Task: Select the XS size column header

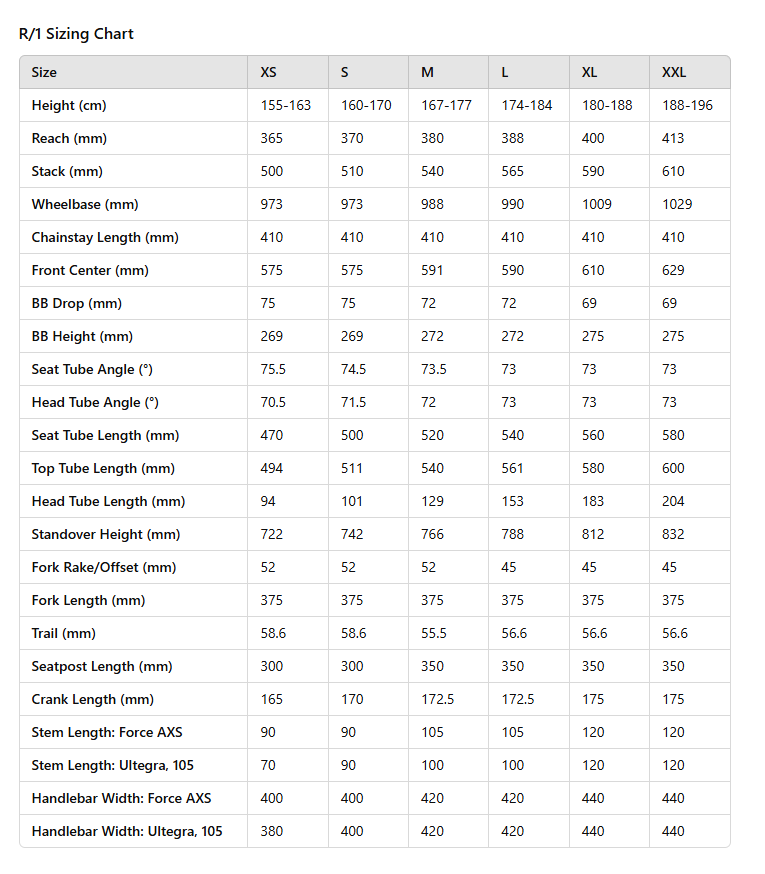Action: click(x=268, y=72)
